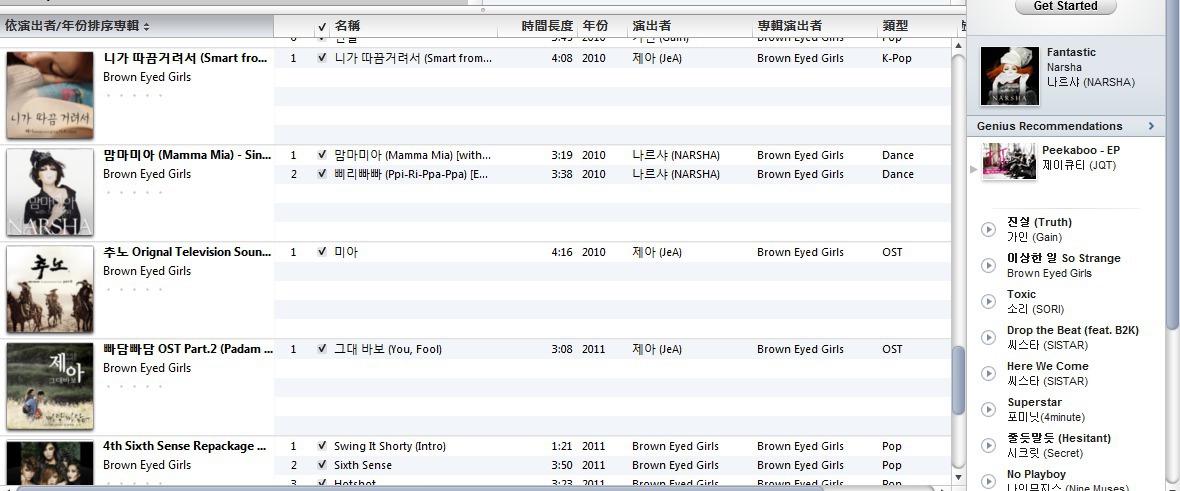The image size is (1180, 491).
Task: Open 포미닛(4minute) artist link
Action: click(x=1045, y=417)
